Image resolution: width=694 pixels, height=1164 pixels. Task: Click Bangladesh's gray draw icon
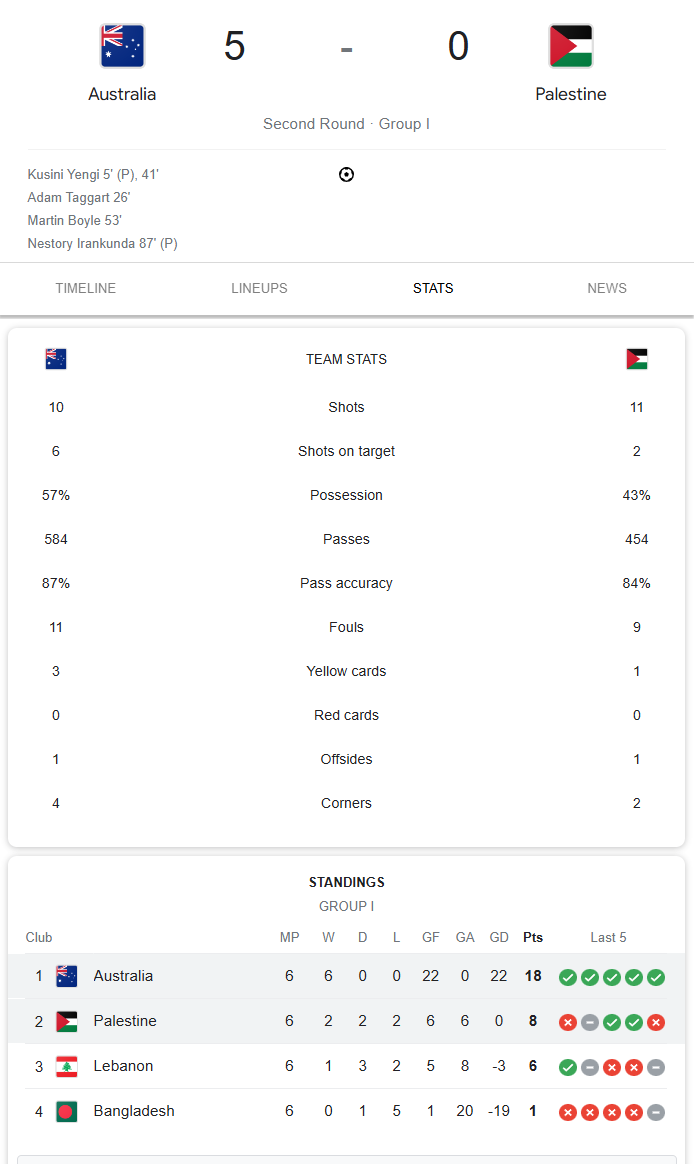tap(656, 1112)
